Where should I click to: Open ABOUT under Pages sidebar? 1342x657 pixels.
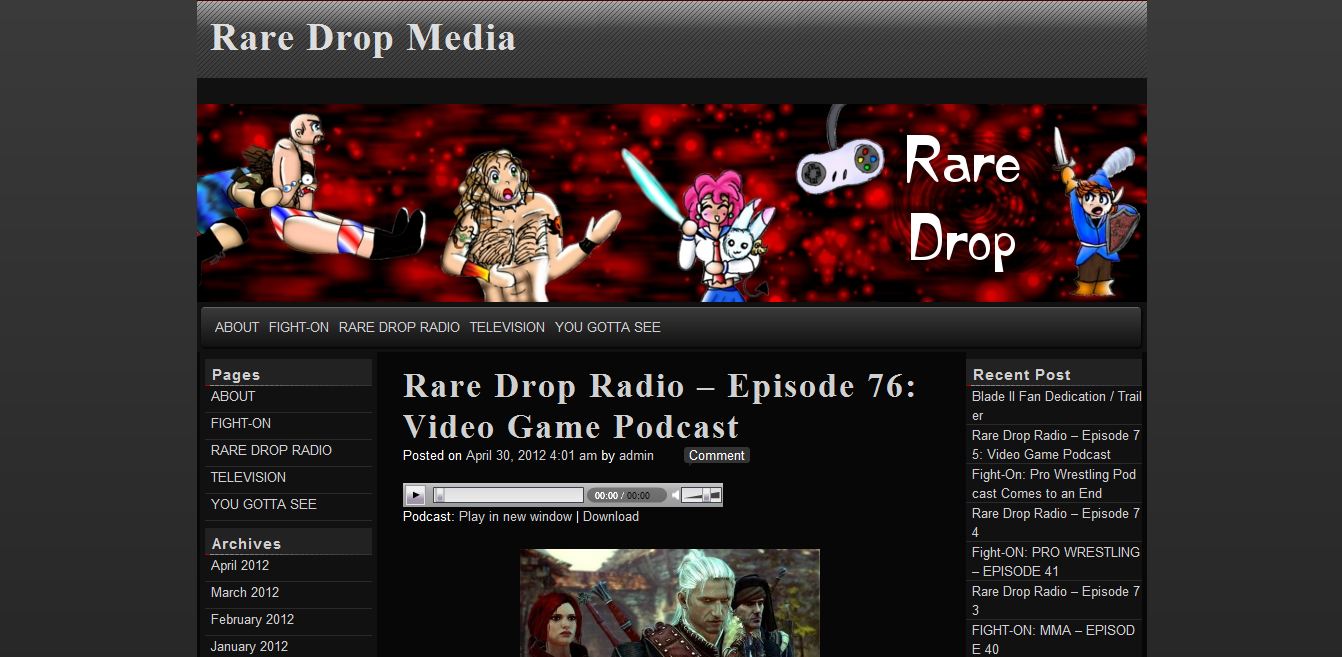pyautogui.click(x=233, y=396)
